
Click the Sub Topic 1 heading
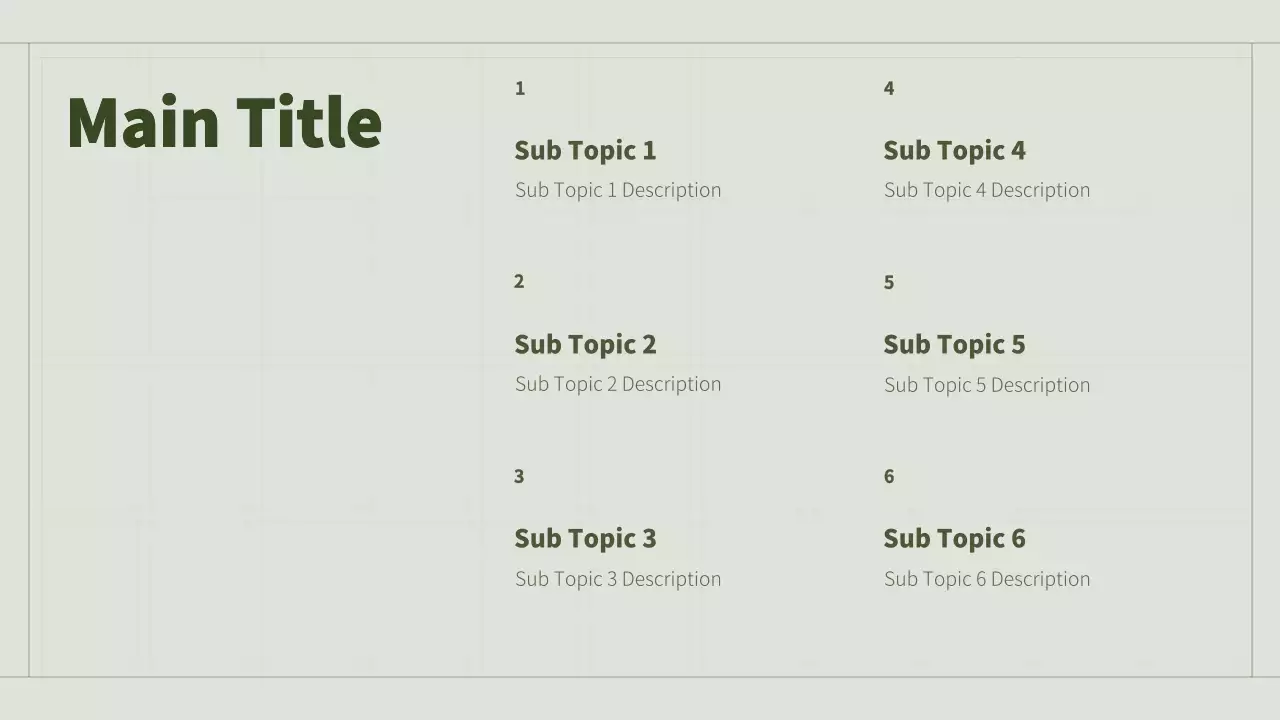click(585, 151)
